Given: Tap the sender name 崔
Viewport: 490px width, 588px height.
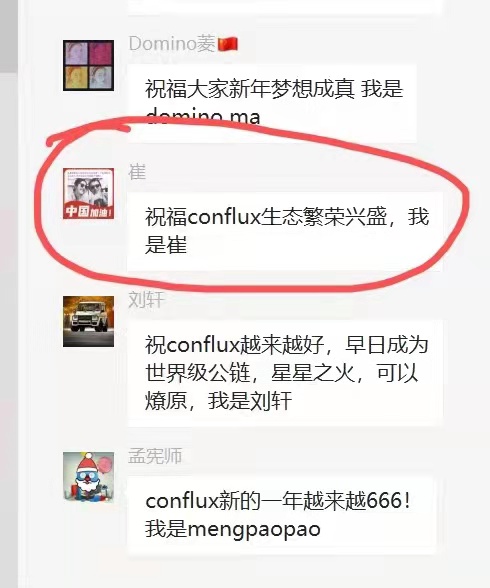Looking at the screenshot, I should 137,172.
